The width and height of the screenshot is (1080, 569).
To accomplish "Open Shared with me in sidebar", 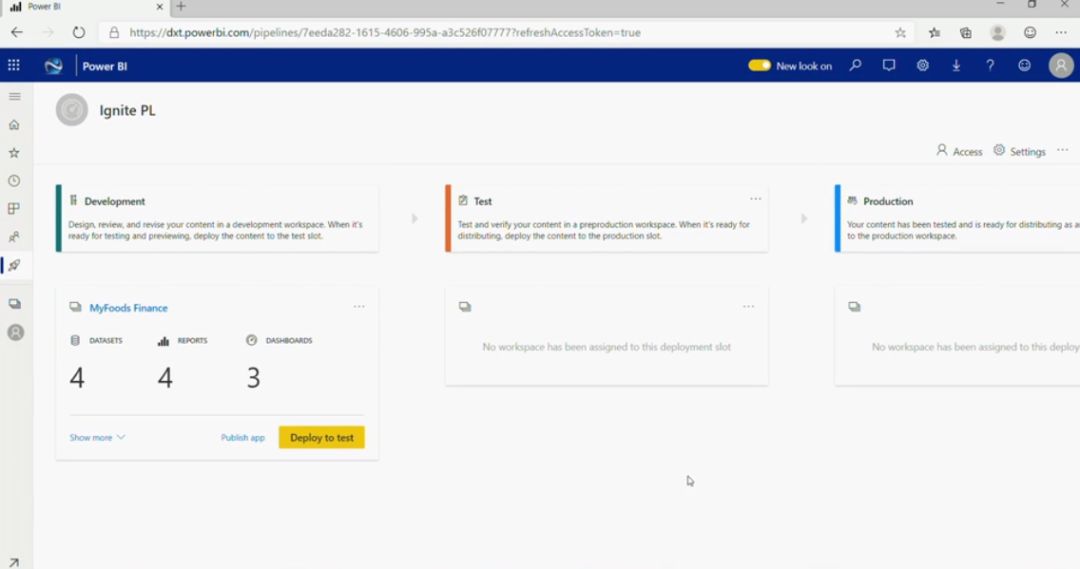I will coord(14,237).
